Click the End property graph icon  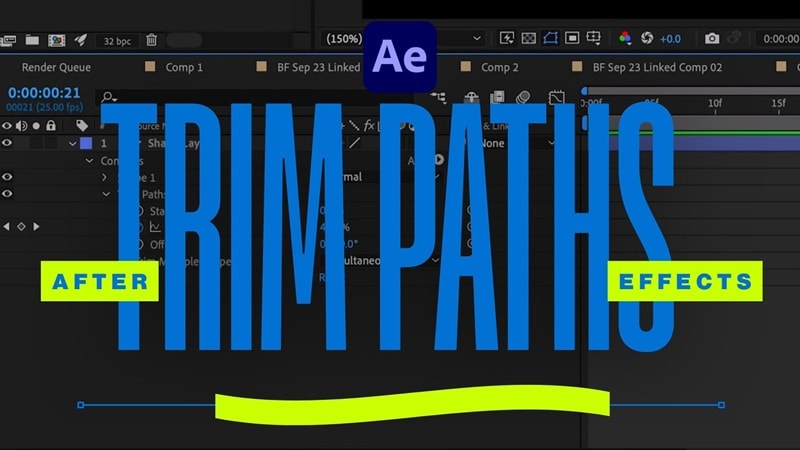155,227
